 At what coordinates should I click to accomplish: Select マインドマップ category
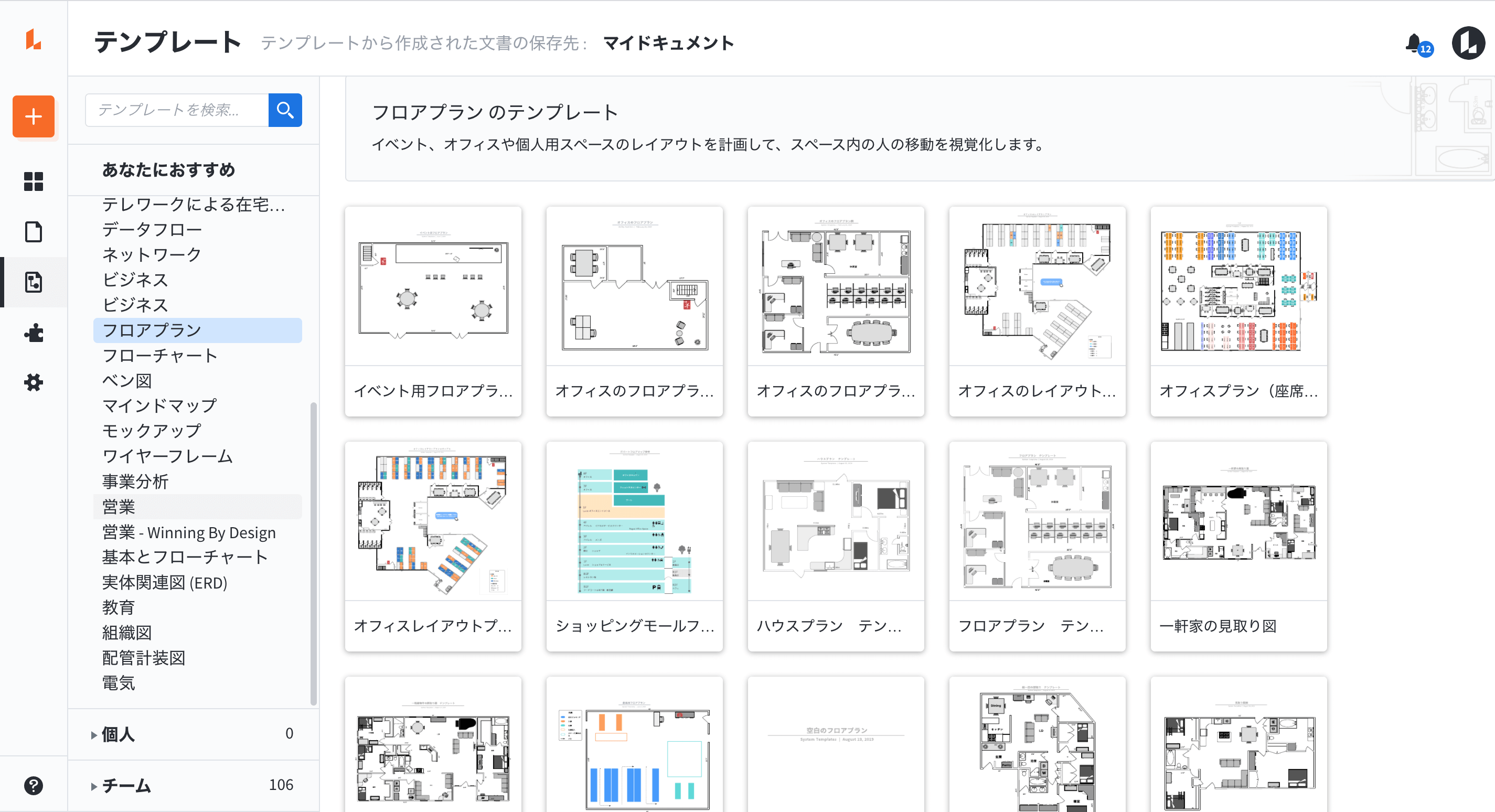(160, 405)
